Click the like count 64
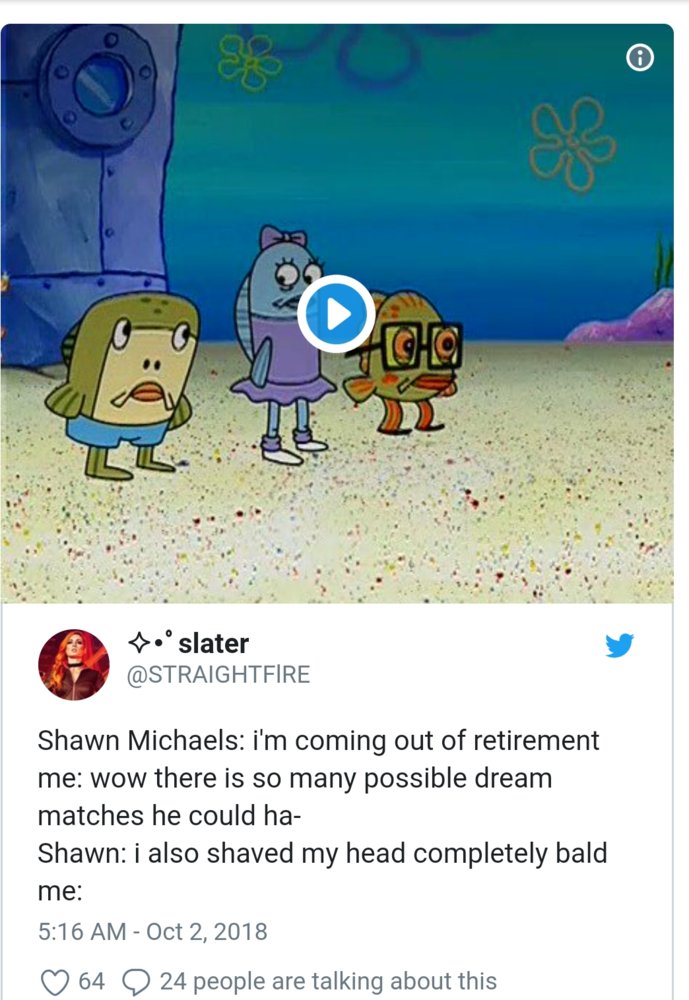Screen dimensions: 689x1000 [91, 981]
